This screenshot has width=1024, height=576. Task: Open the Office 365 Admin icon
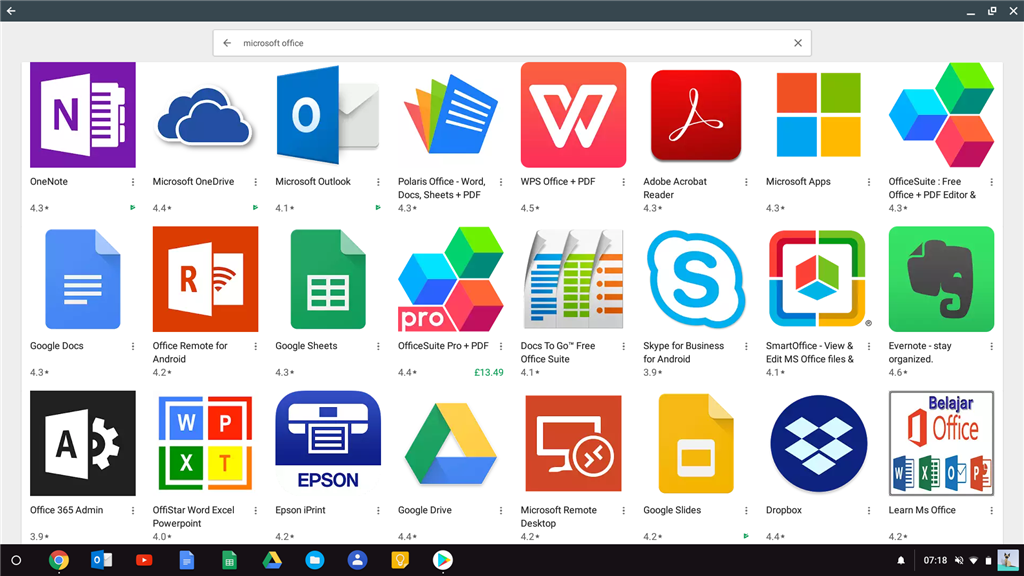(x=83, y=443)
